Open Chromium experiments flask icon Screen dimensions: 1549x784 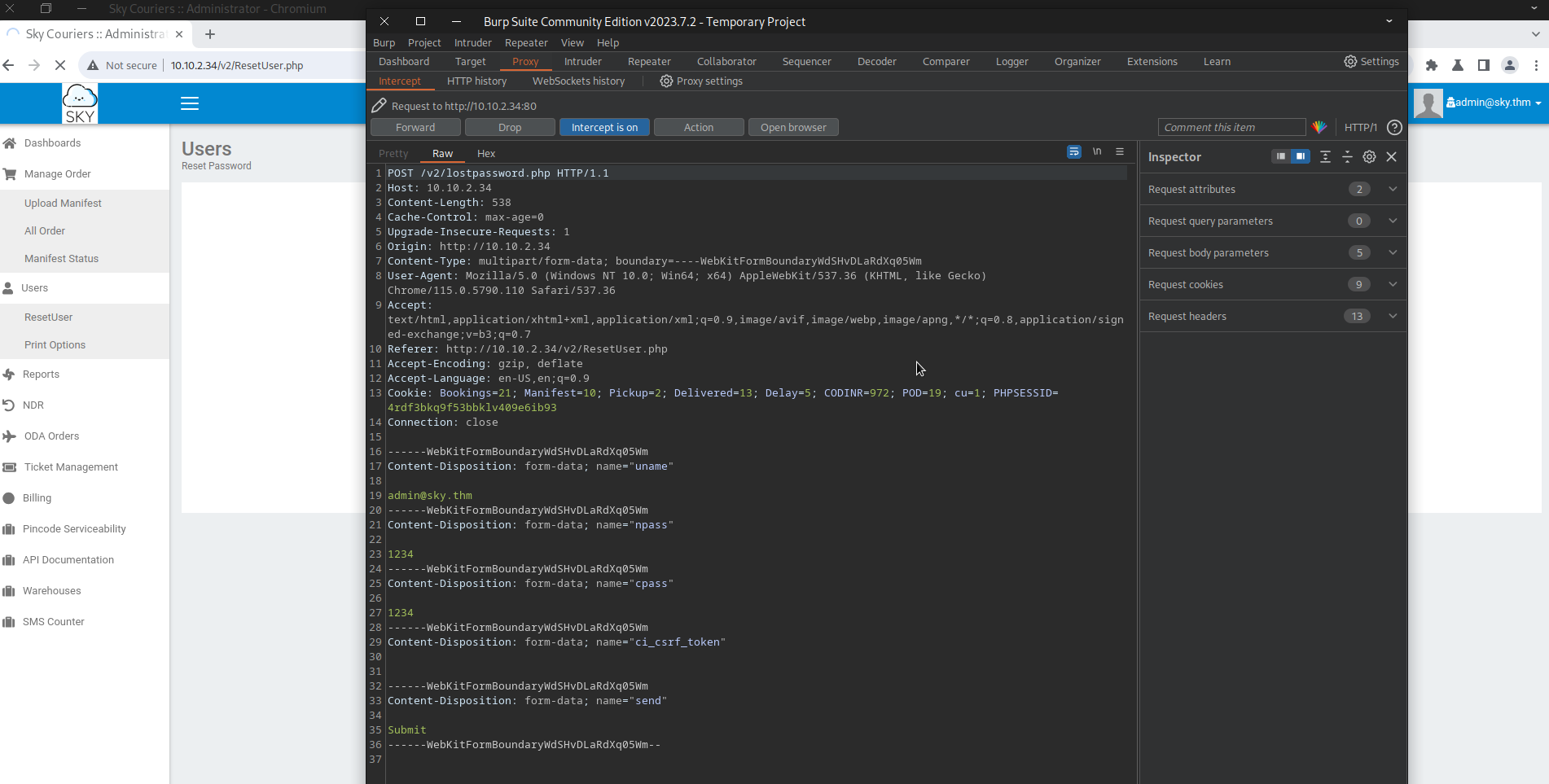(1458, 65)
